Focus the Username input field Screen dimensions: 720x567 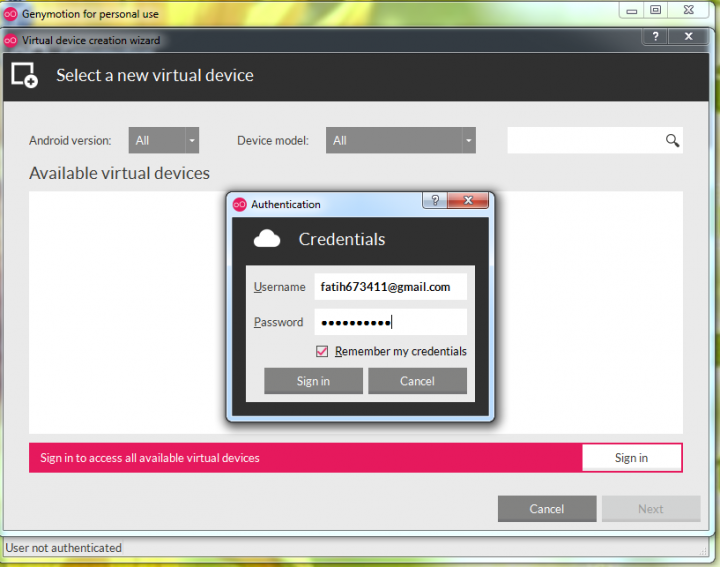(391, 287)
